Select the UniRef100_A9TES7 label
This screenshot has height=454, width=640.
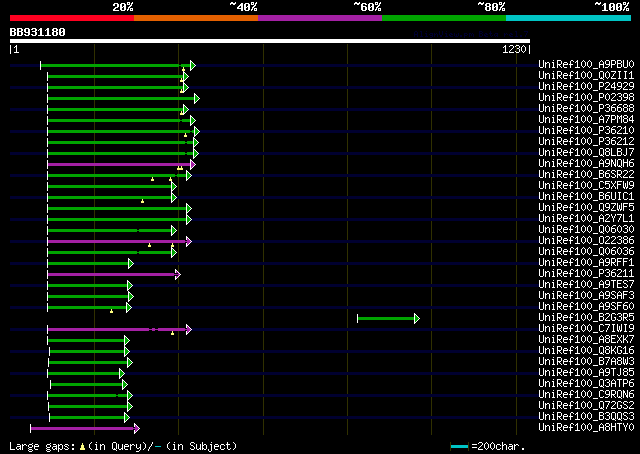(x=586, y=285)
